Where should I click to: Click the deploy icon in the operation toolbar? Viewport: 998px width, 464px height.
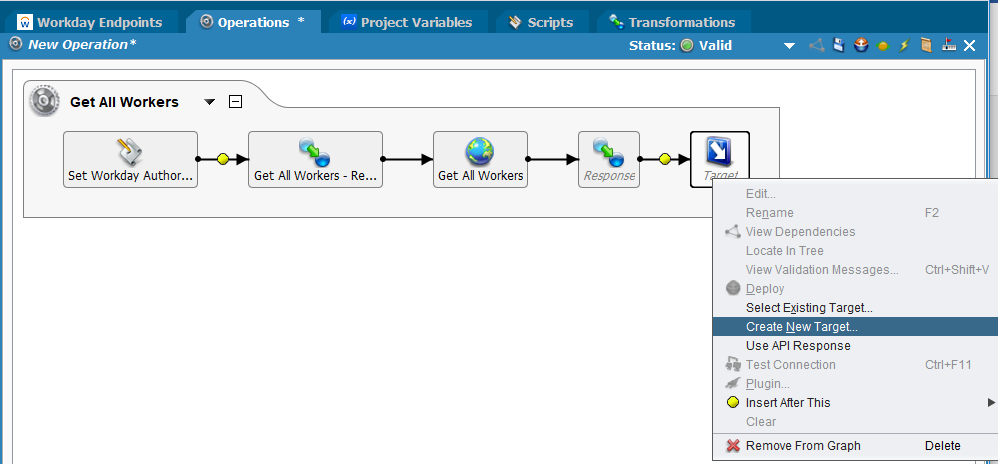pos(861,45)
